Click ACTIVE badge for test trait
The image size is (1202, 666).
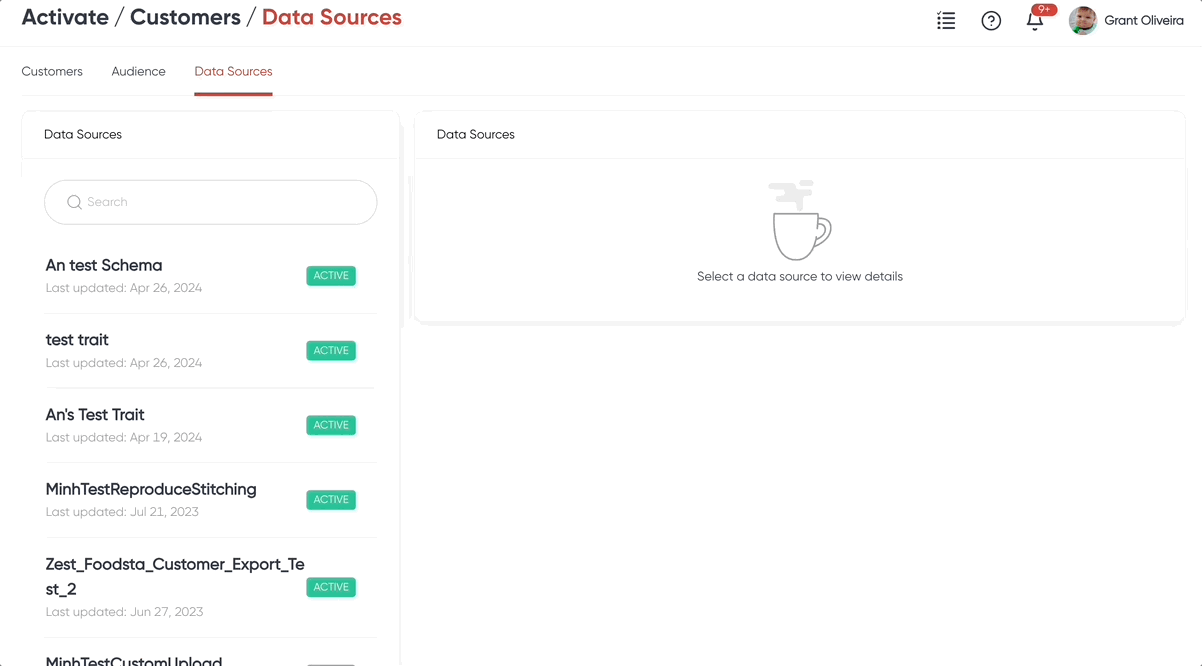pos(331,351)
